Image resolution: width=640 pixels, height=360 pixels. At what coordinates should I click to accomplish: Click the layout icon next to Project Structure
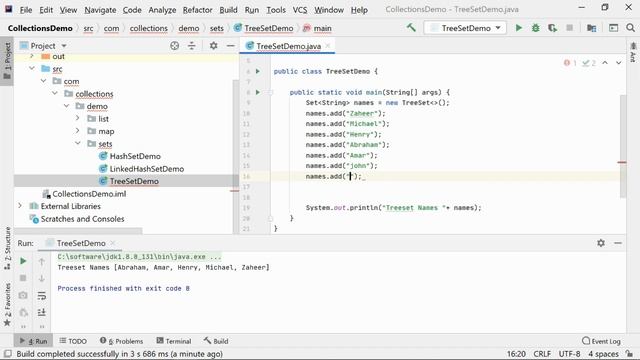613,28
